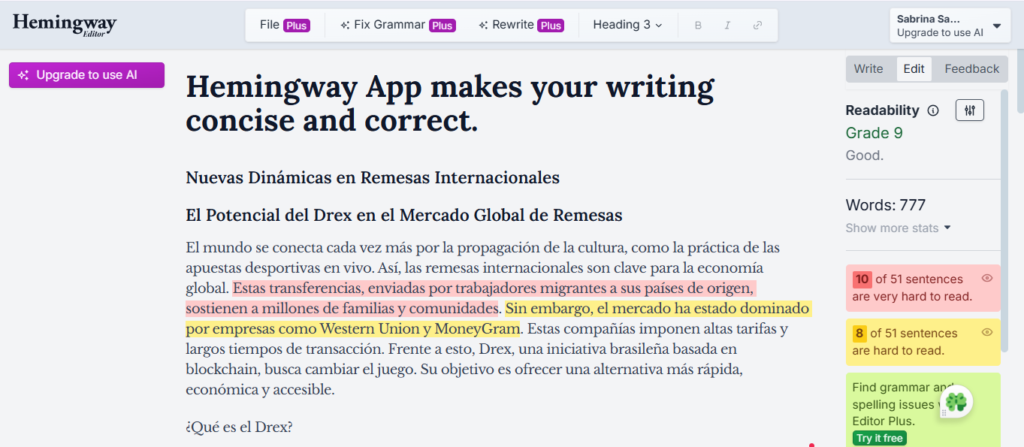Click the text ¿Qué es el Drex?
This screenshot has height=447, width=1024.
(x=239, y=428)
